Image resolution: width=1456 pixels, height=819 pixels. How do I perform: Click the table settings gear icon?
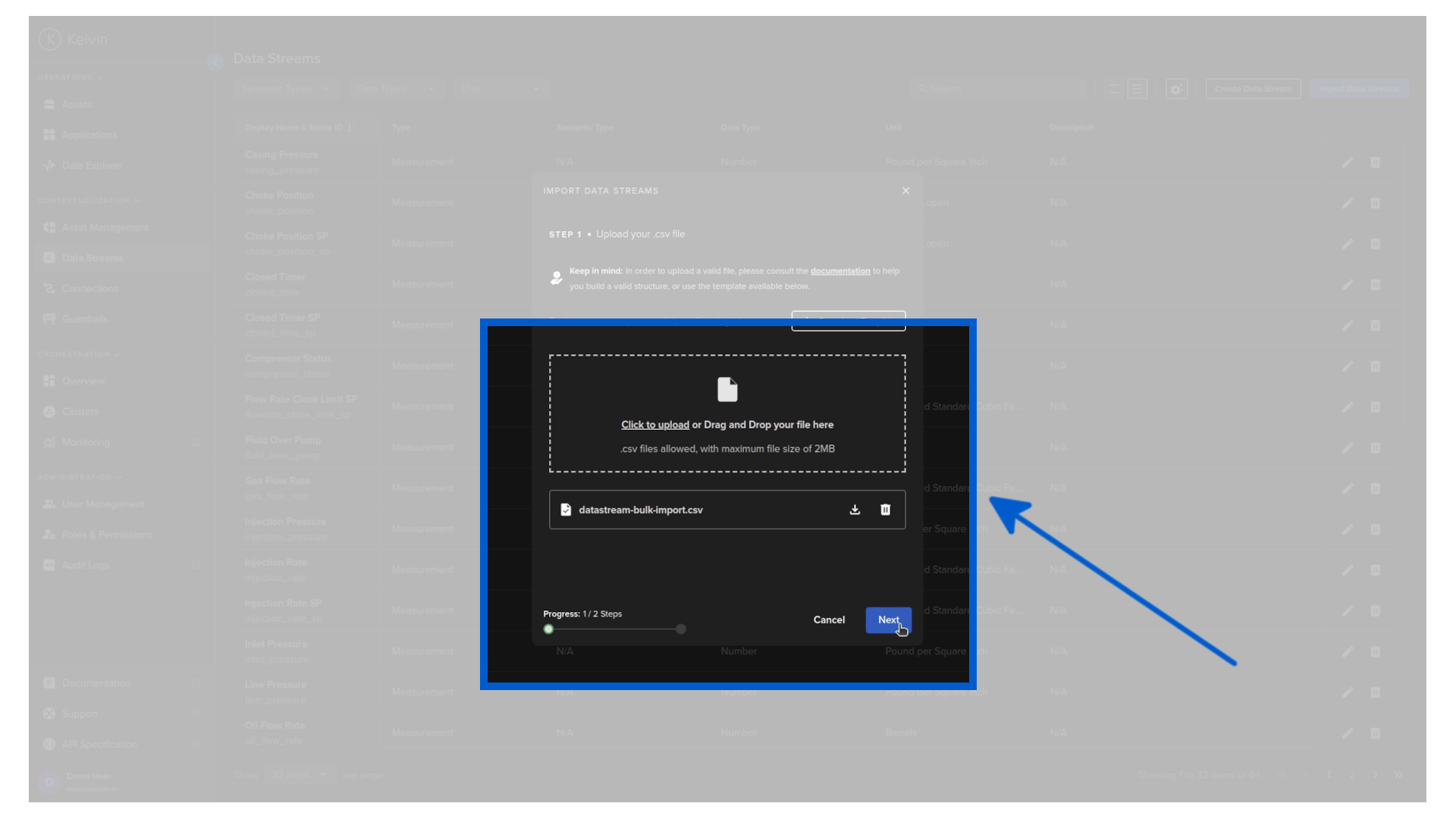pos(1176,89)
